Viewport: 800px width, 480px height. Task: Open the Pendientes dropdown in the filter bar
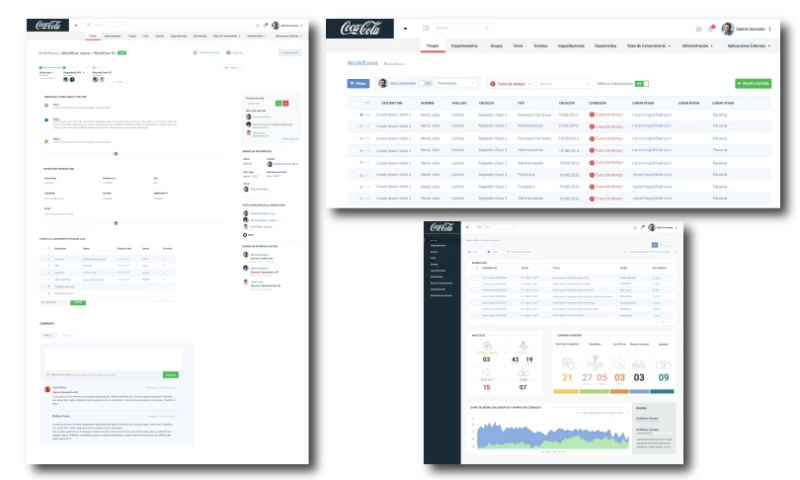click(457, 83)
